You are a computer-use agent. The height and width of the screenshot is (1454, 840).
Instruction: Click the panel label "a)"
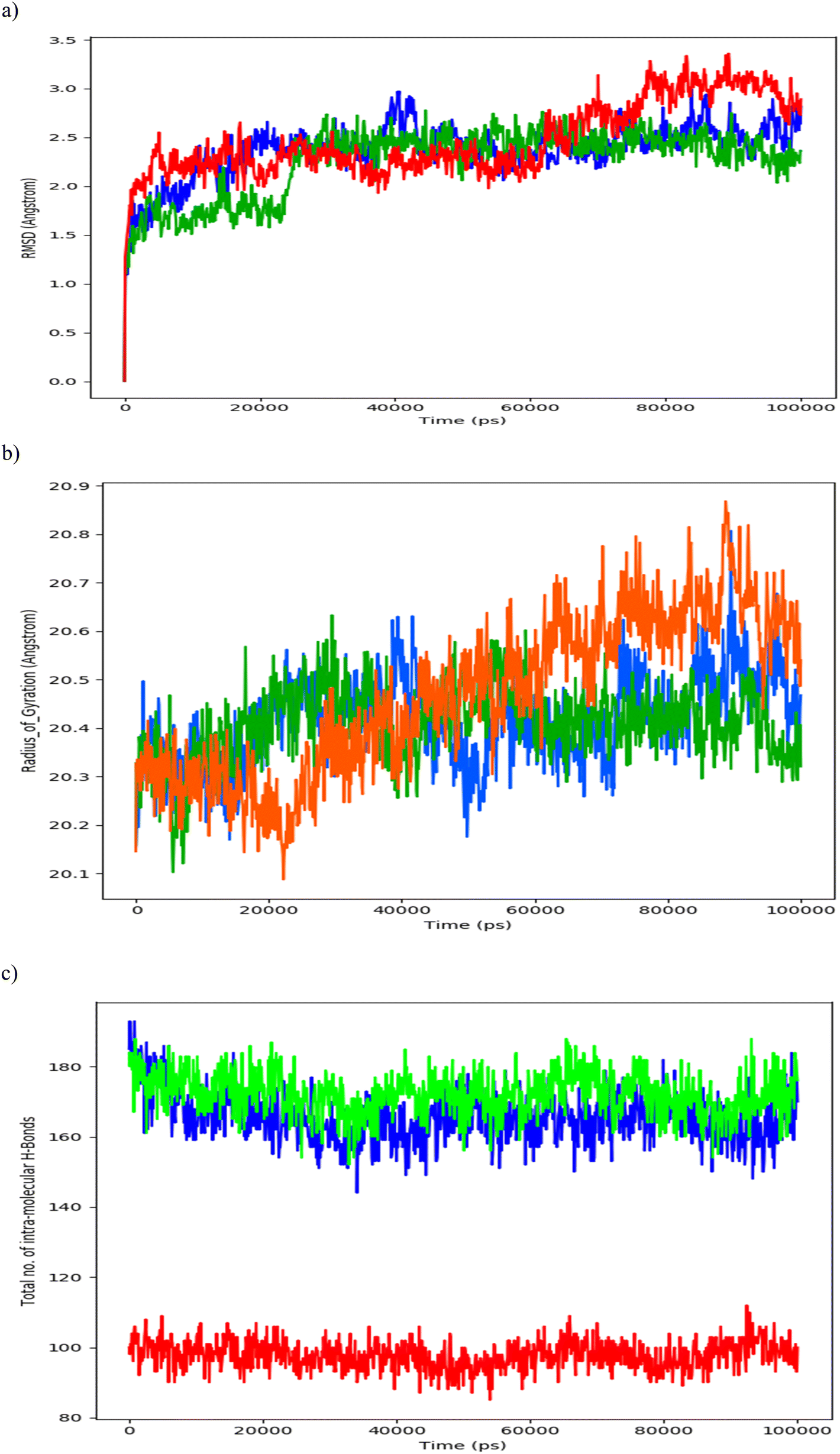[x=9, y=11]
